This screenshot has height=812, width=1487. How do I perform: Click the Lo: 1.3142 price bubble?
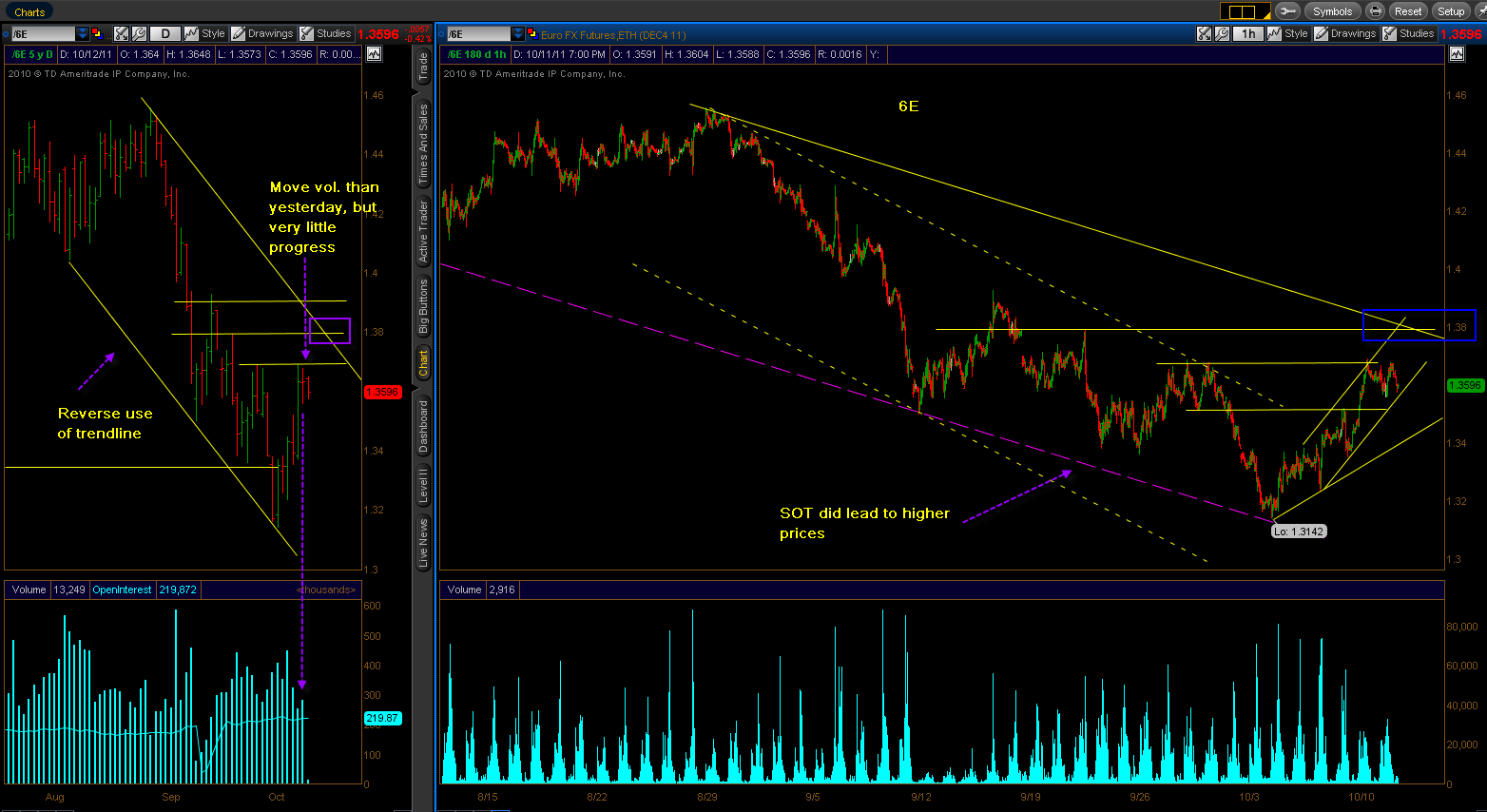[x=1299, y=532]
